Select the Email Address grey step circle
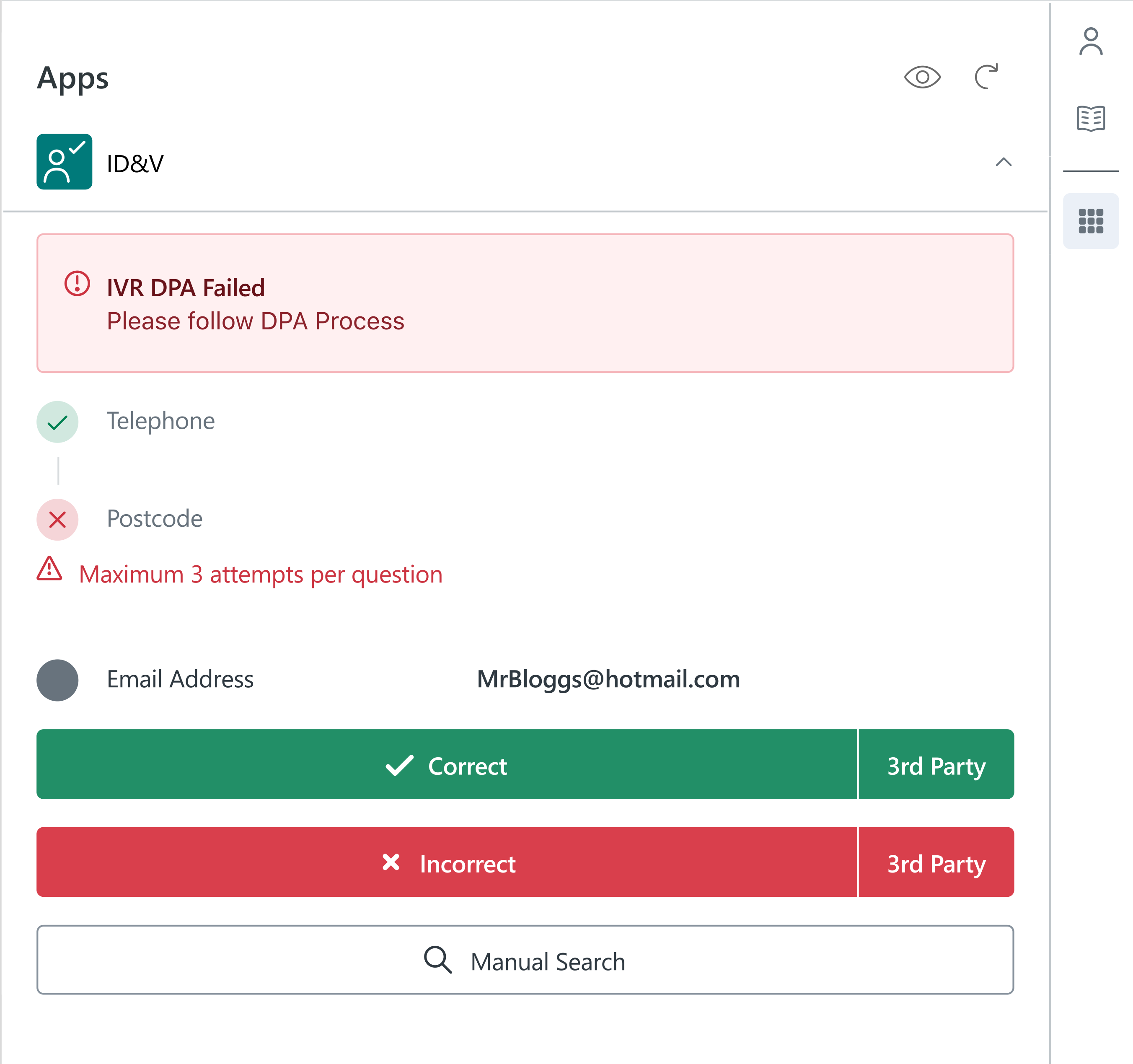 tap(57, 680)
